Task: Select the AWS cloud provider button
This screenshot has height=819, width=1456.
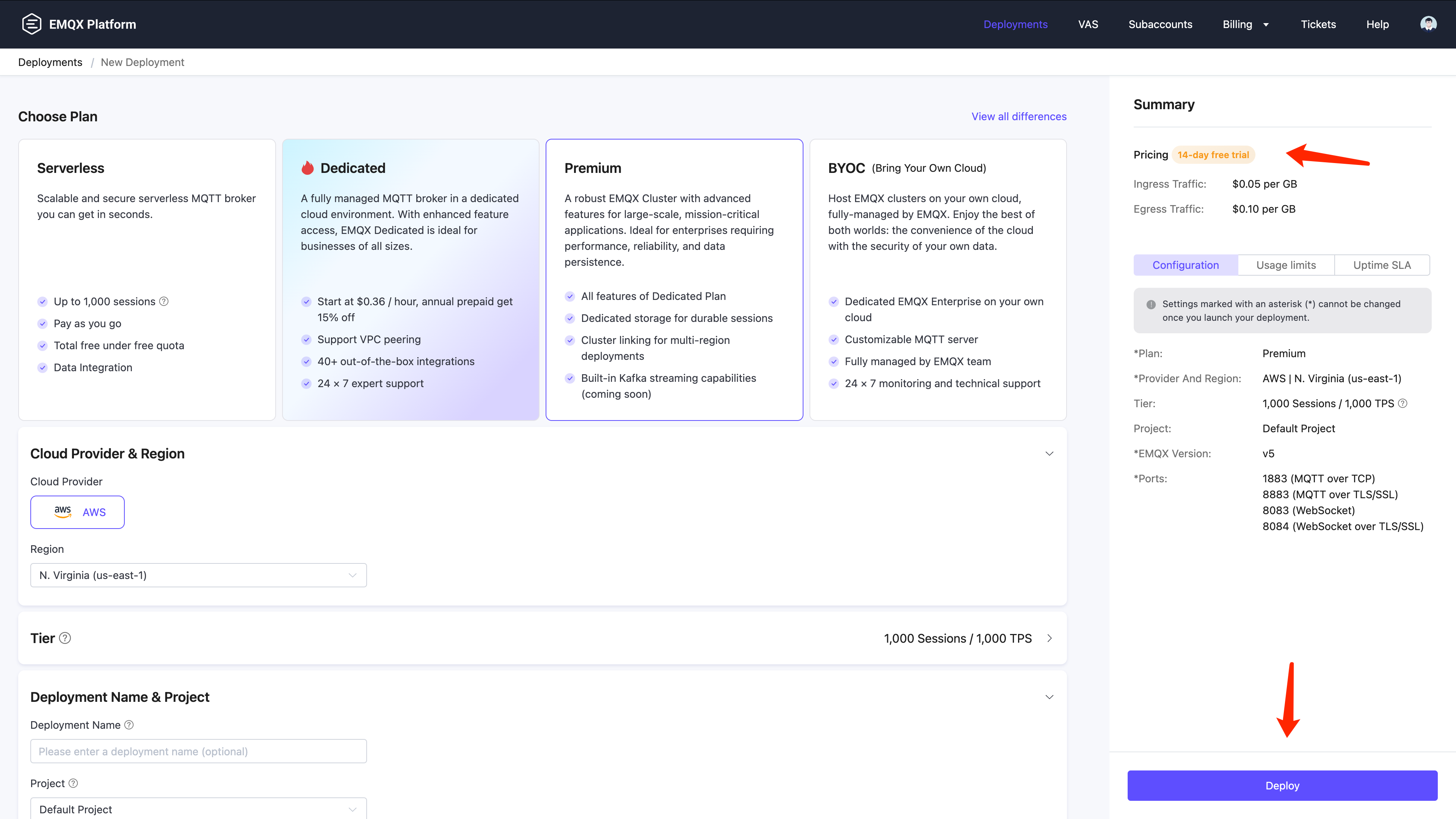Action: click(77, 512)
